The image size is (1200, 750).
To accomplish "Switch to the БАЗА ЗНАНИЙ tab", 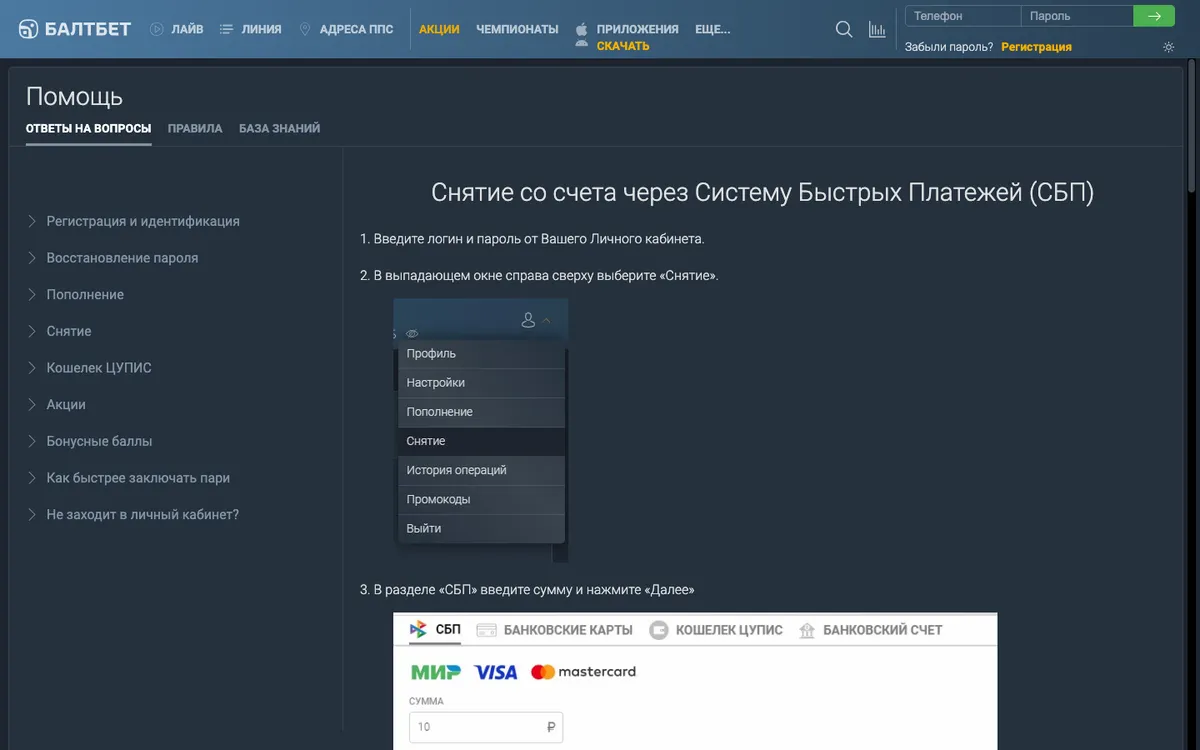I will point(280,128).
